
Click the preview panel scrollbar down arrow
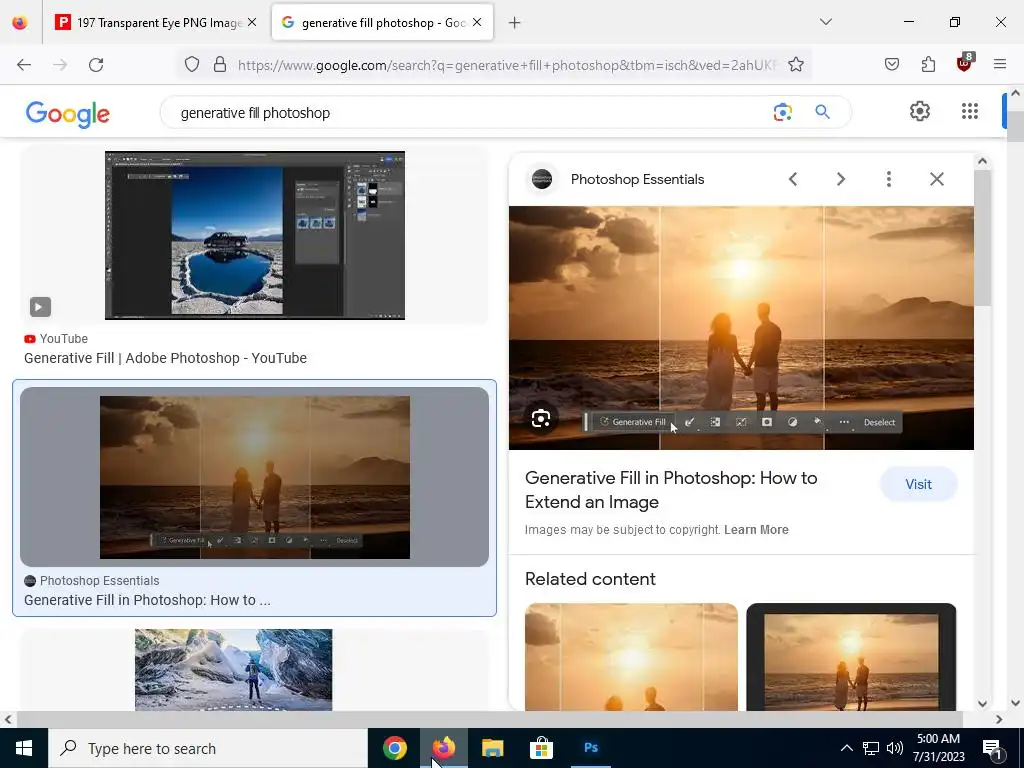click(x=982, y=704)
